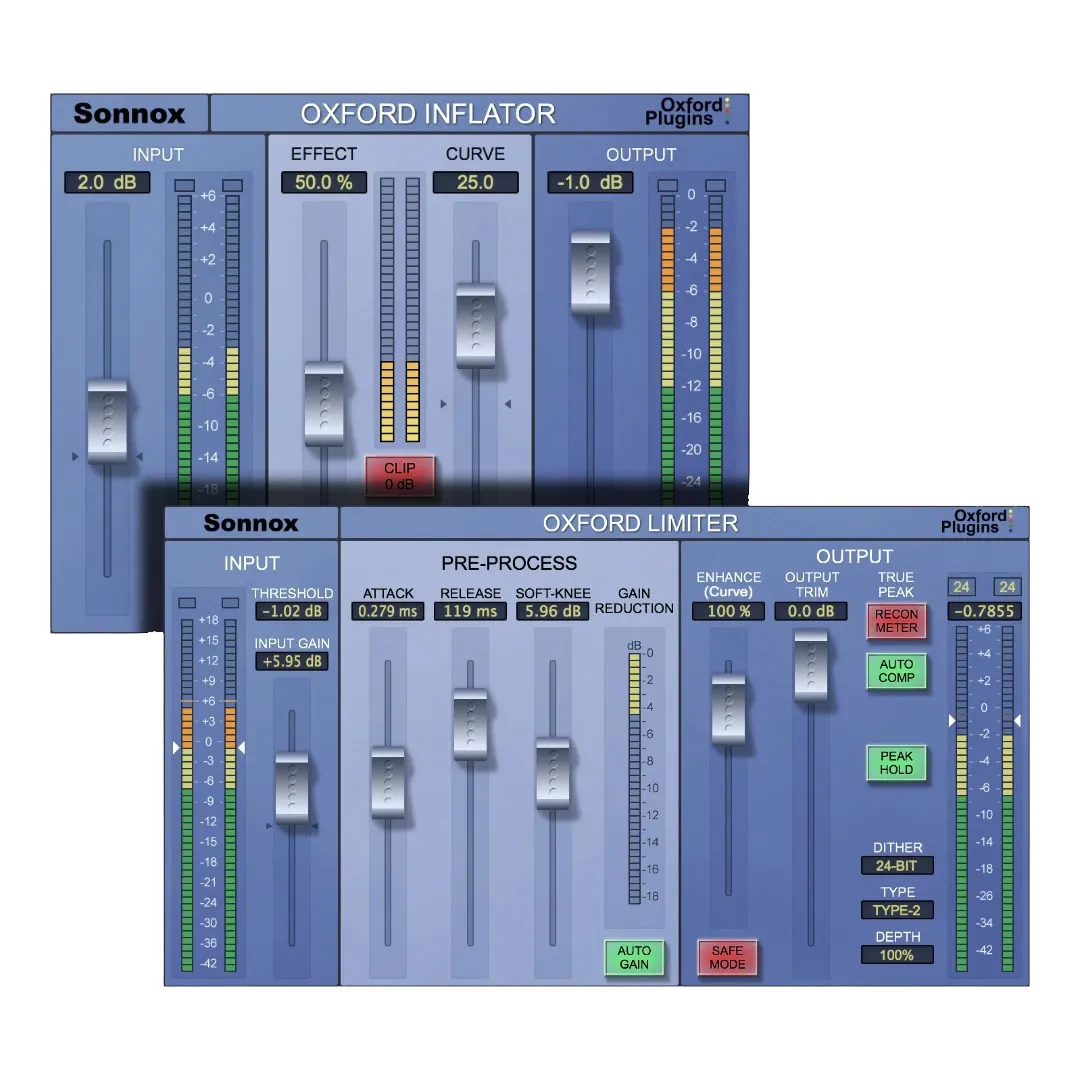Toggle the SAFE MODE button
Image resolution: width=1080 pixels, height=1080 pixels.
[x=727, y=957]
